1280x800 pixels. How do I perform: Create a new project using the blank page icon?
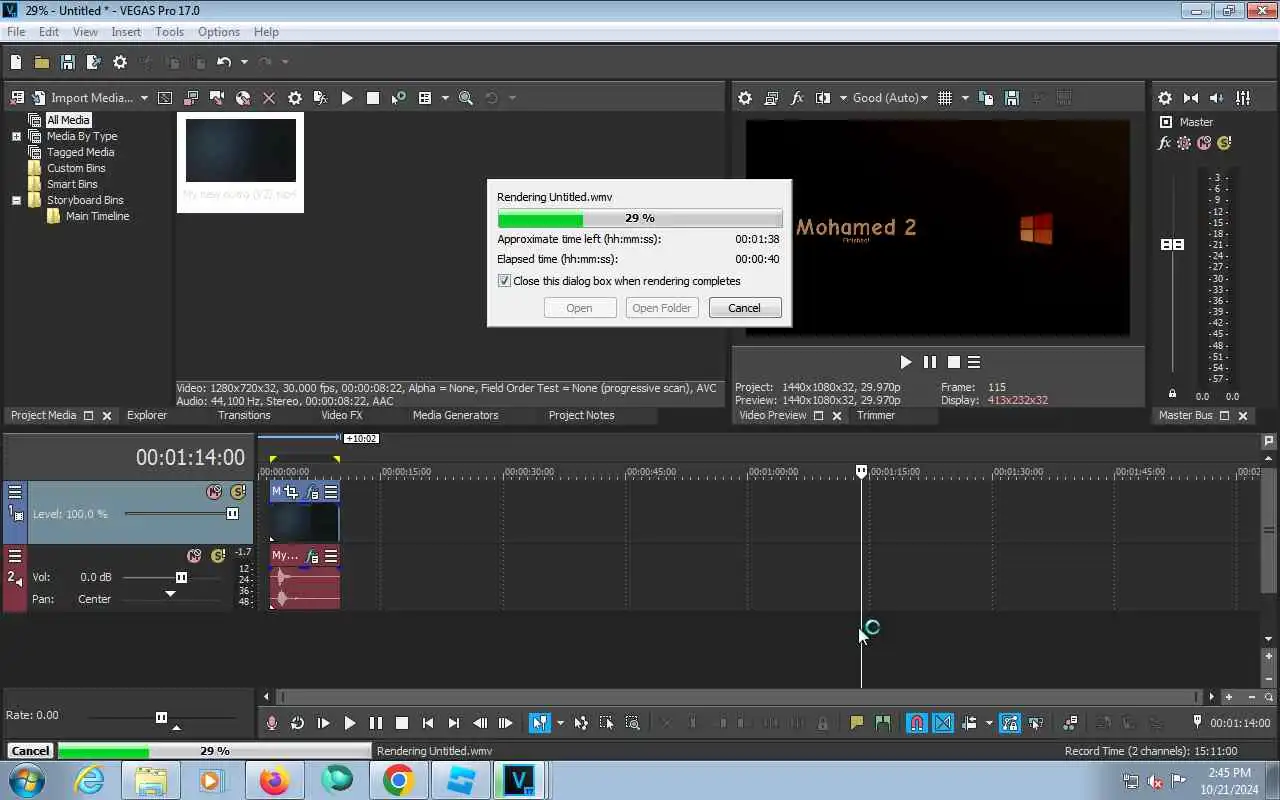click(16, 62)
